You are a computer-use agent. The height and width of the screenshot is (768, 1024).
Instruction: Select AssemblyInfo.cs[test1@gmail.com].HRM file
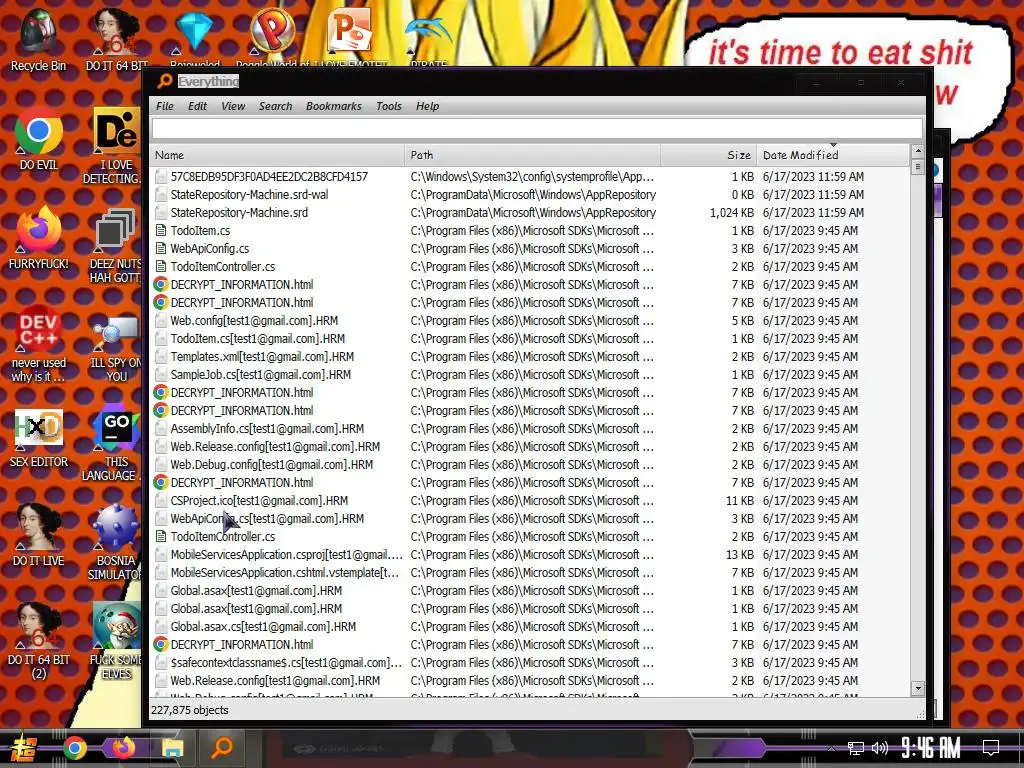tap(530, 428)
